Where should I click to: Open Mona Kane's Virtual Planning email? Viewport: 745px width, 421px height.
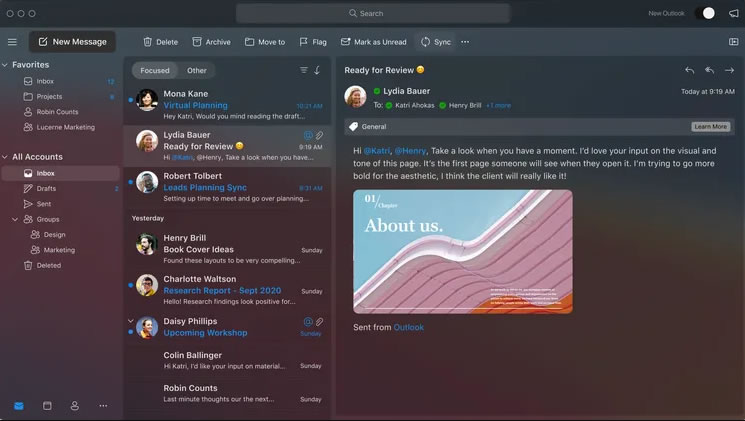tap(227, 105)
